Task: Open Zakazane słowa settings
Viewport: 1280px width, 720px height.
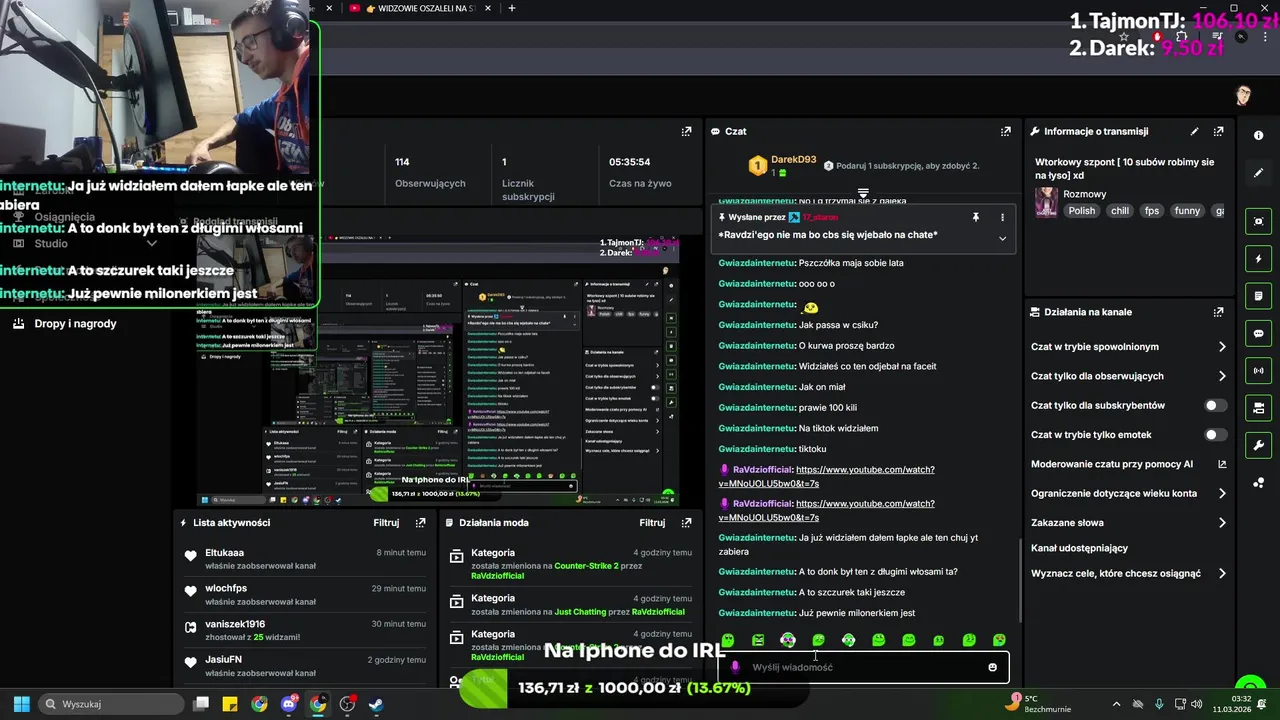Action: (1128, 522)
